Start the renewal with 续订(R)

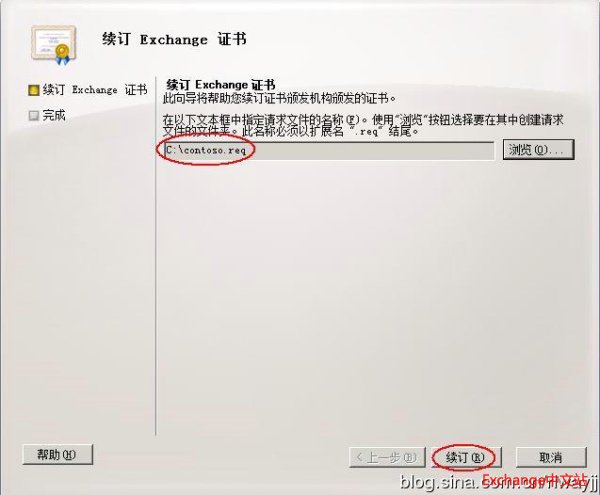click(x=466, y=457)
